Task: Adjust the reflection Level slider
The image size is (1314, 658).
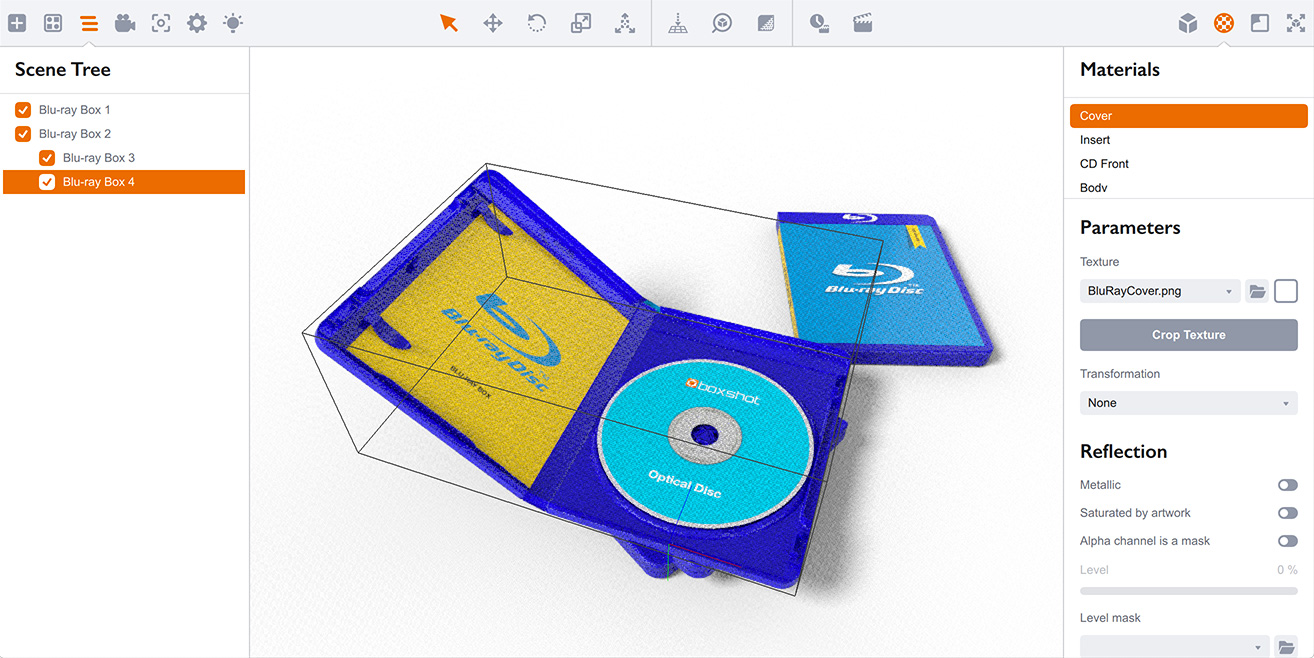Action: (1189, 591)
